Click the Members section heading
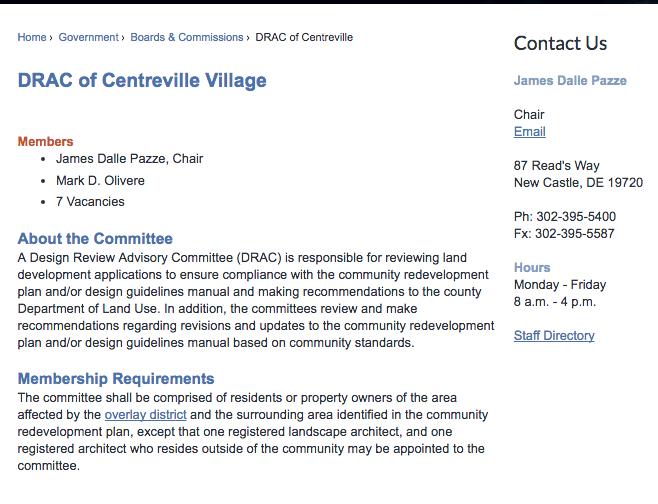Image resolution: width=658 pixels, height=504 pixels. [x=45, y=141]
